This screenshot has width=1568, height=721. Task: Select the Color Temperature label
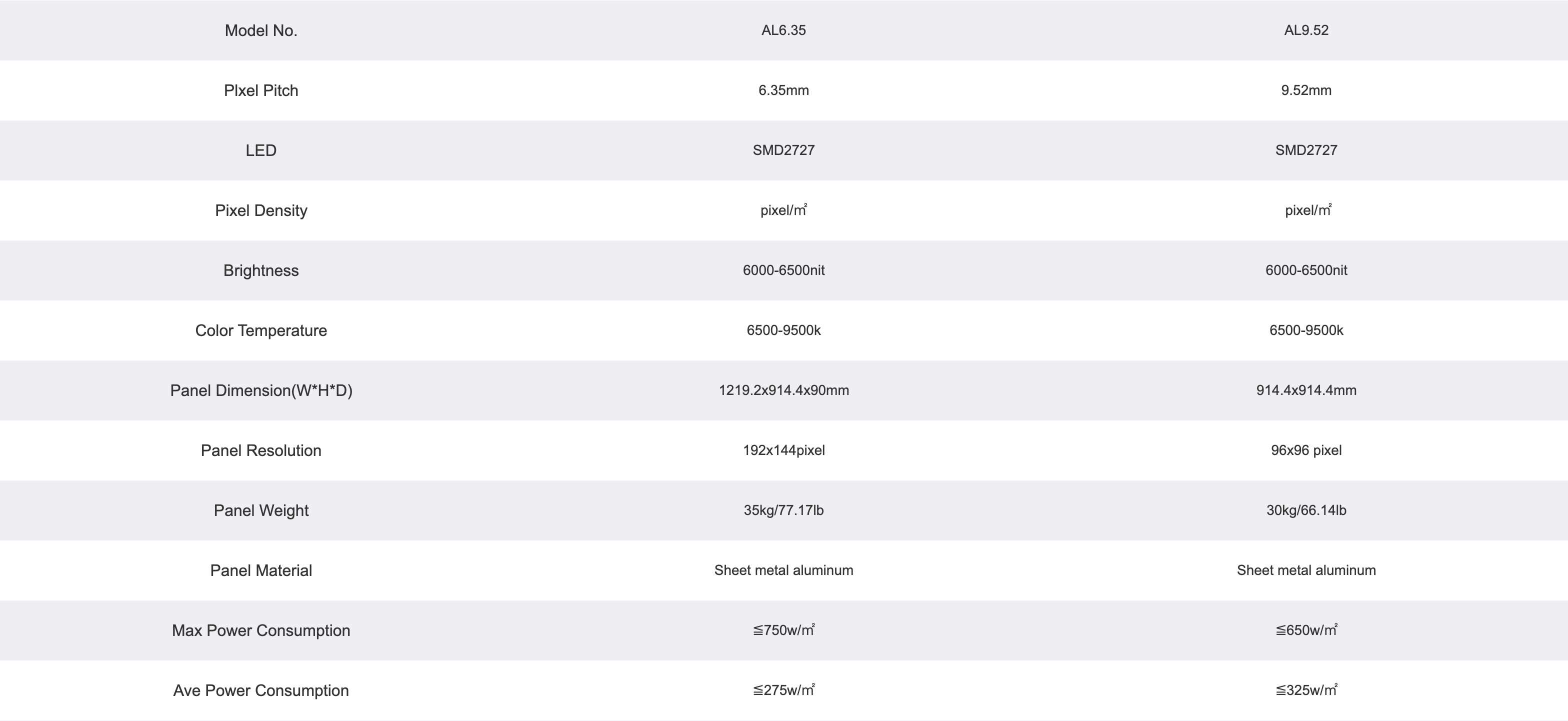[261, 330]
